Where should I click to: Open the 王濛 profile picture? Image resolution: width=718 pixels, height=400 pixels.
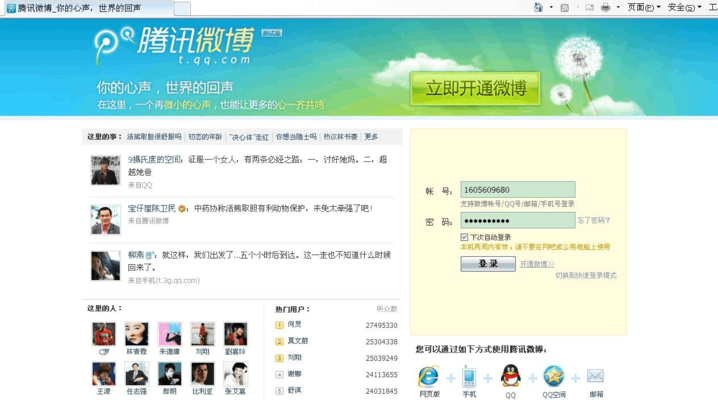pyautogui.click(x=103, y=374)
